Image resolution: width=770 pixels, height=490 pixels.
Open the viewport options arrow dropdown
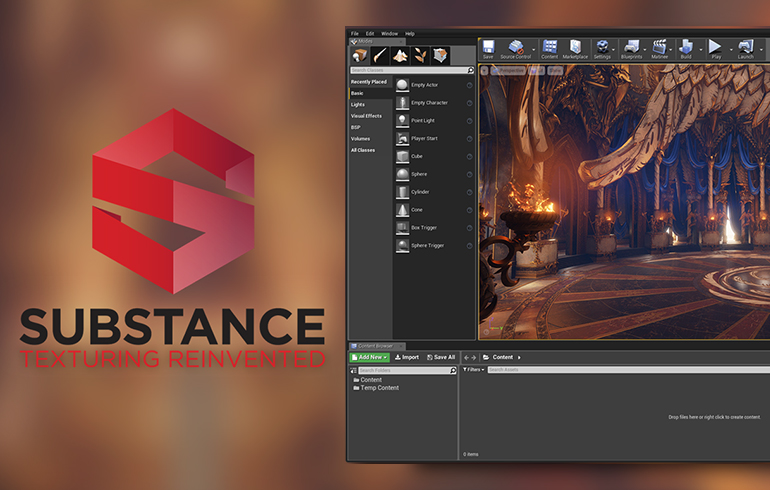click(484, 71)
